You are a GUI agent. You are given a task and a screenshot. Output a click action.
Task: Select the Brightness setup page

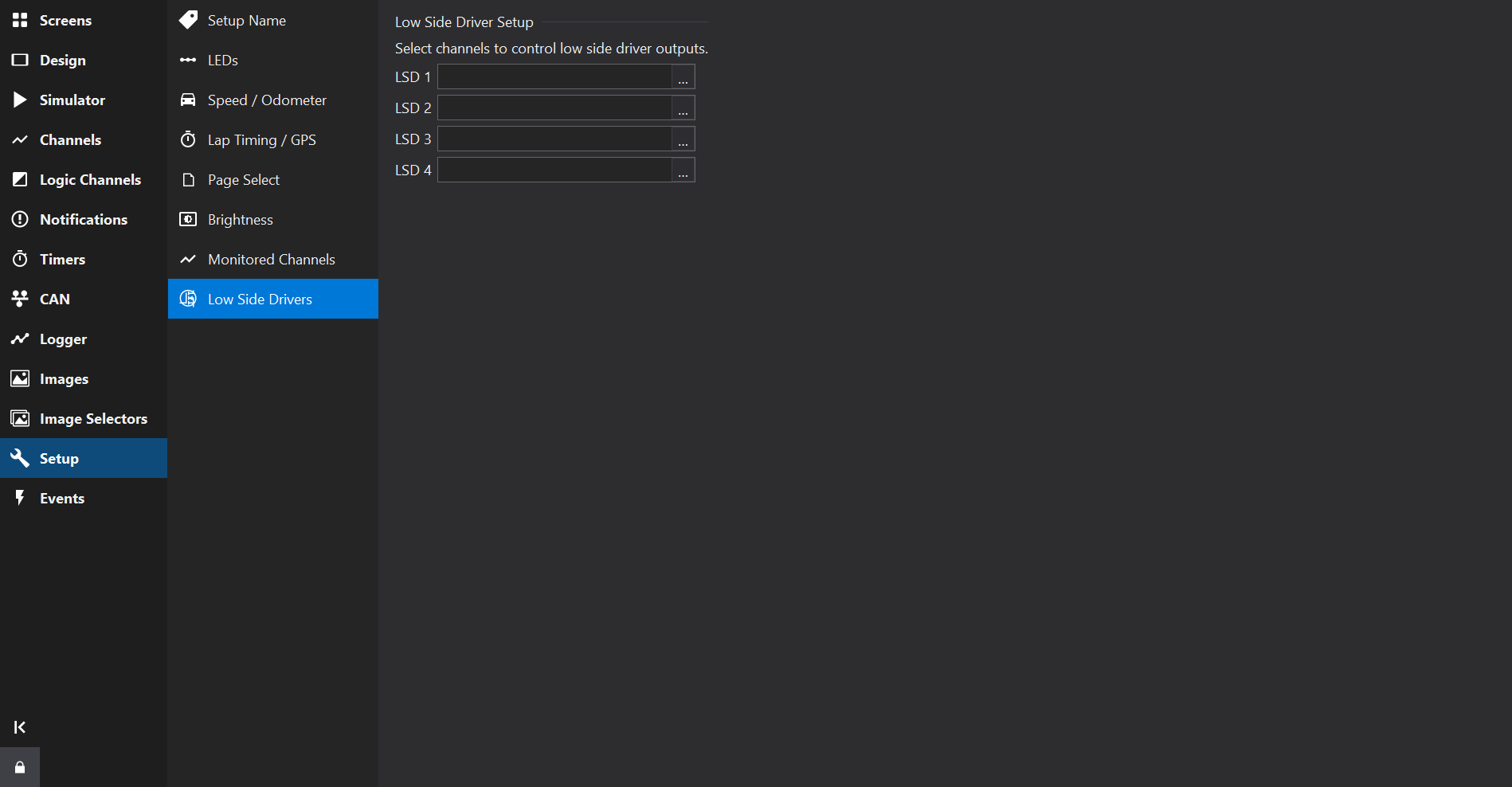point(240,220)
